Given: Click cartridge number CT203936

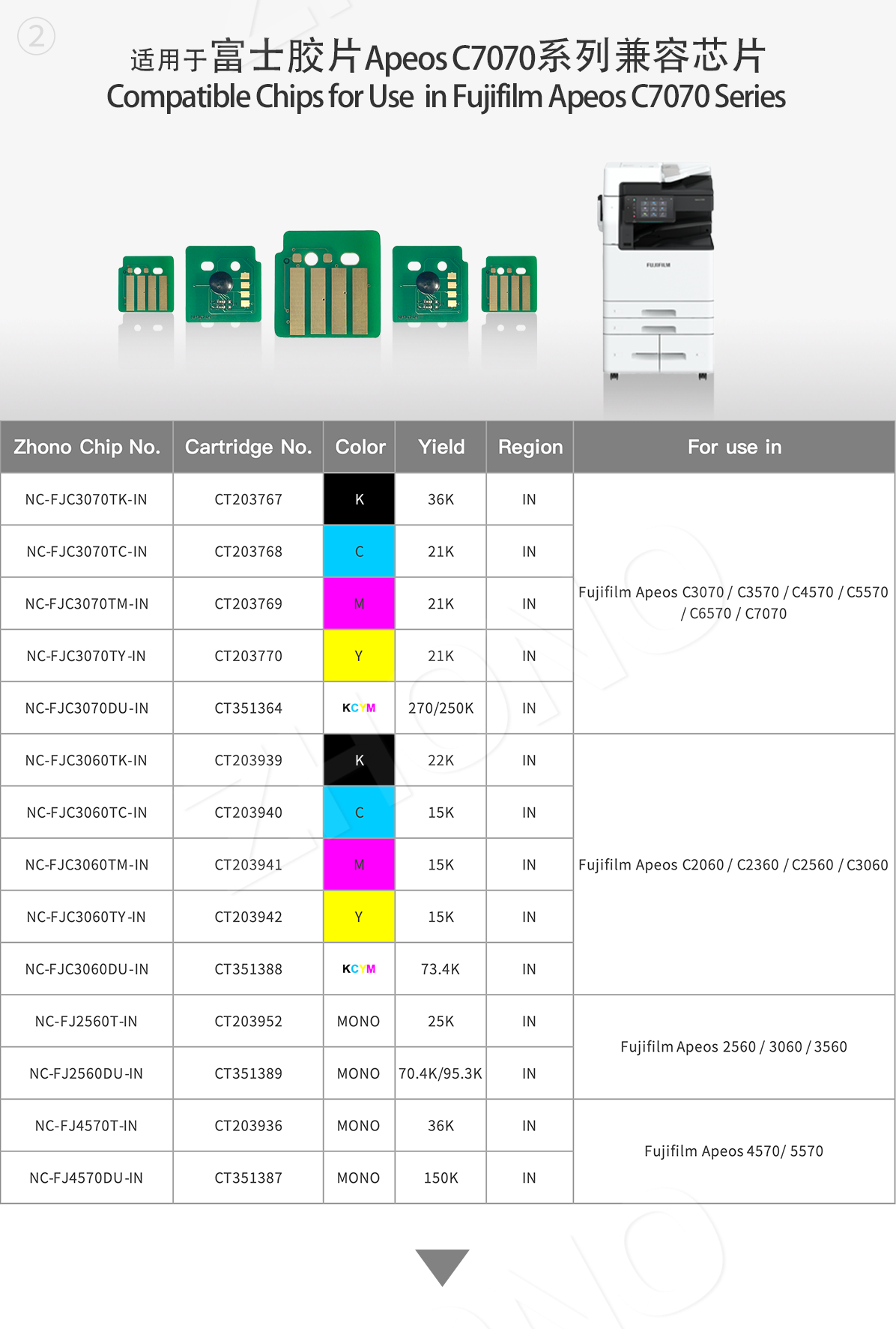Looking at the screenshot, I should 248,1126.
